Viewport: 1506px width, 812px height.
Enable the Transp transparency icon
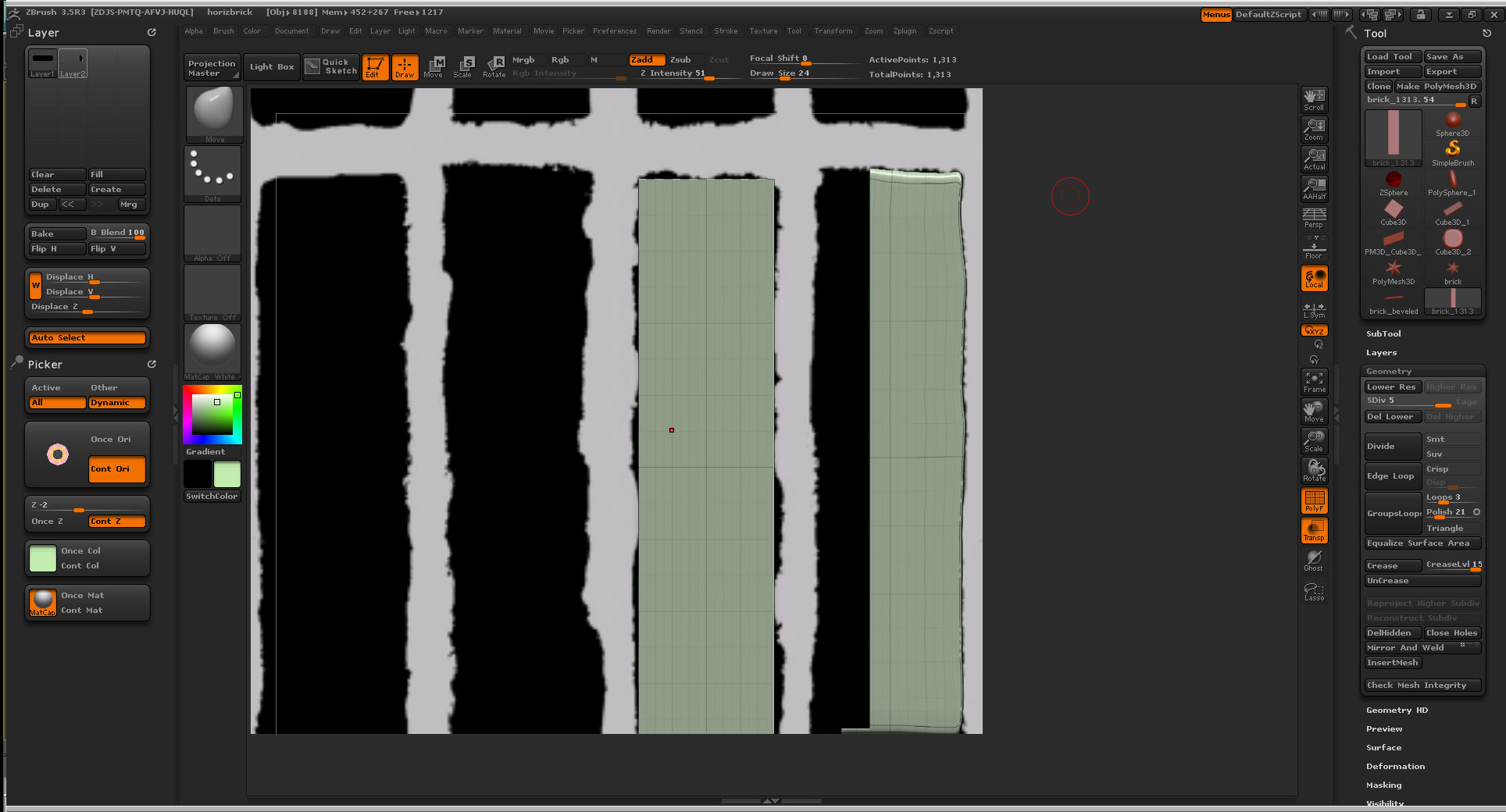coord(1315,530)
